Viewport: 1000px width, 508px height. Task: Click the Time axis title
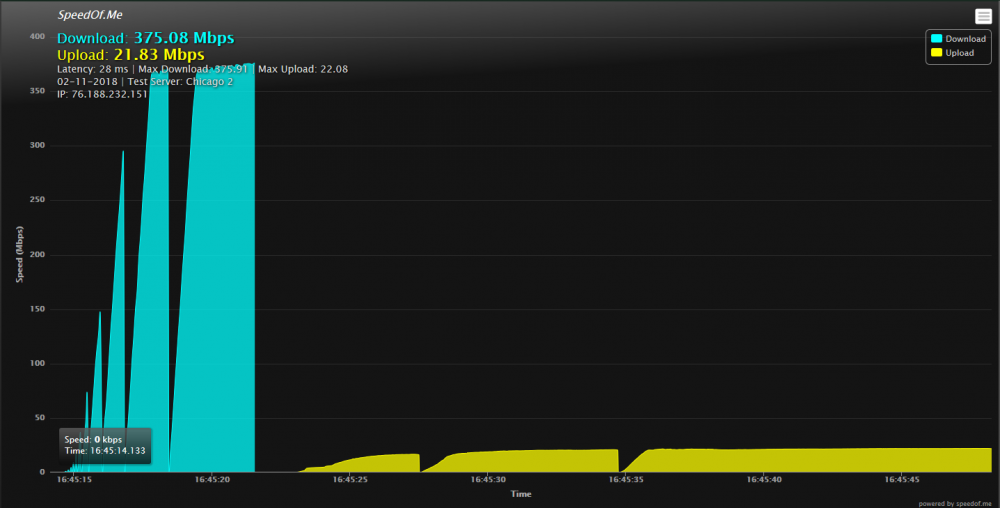521,494
